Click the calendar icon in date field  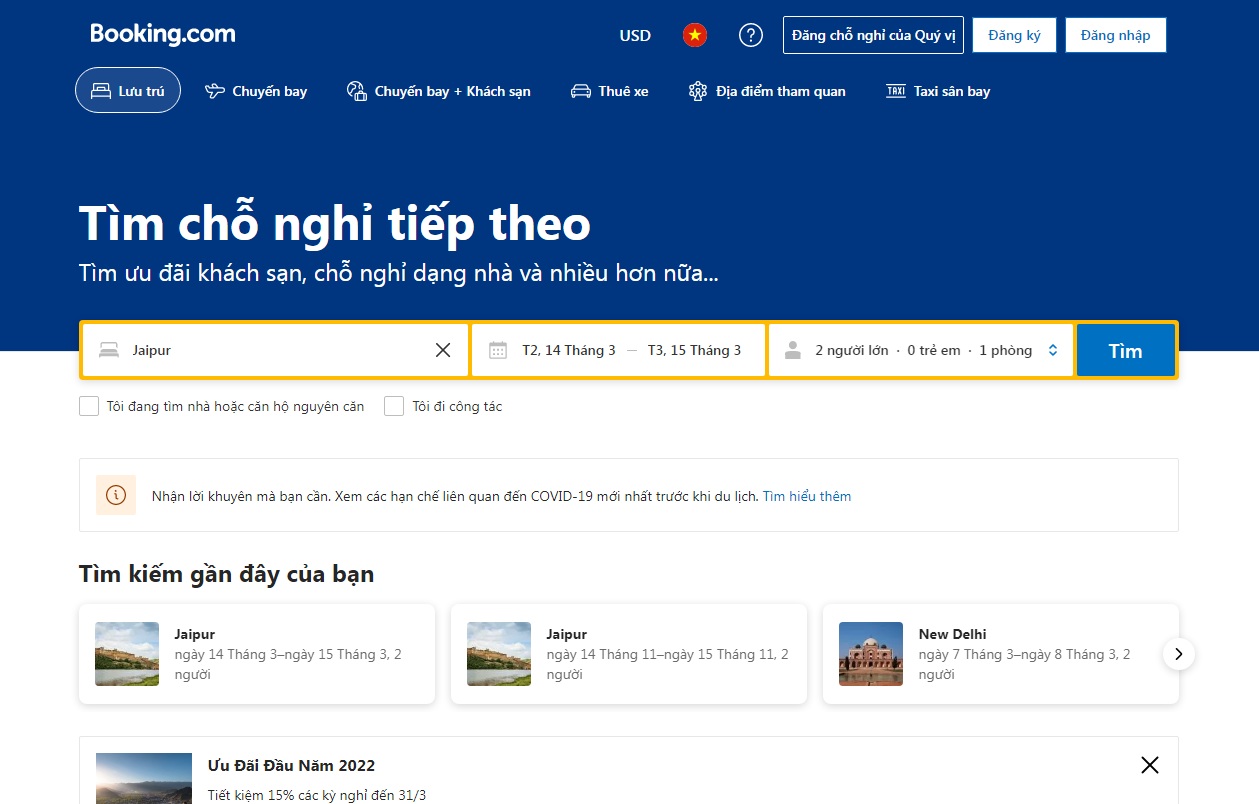(498, 350)
